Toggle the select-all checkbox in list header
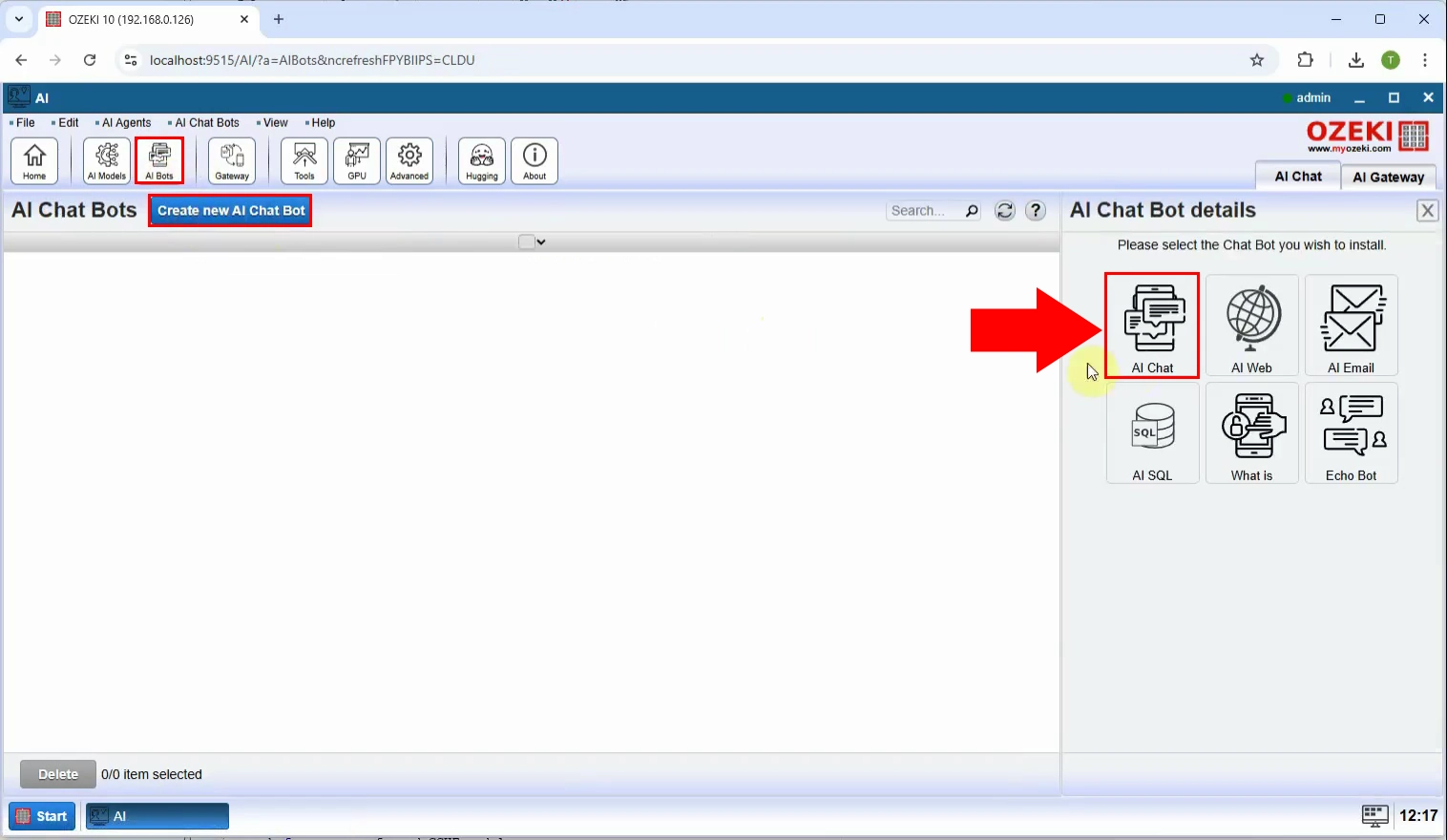 526,242
